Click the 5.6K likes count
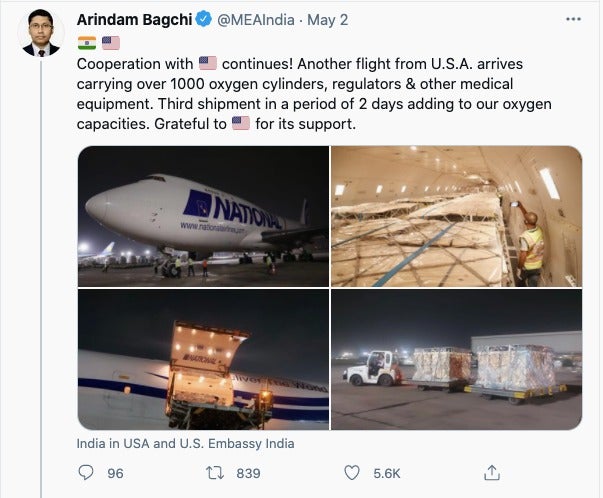This screenshot has height=498, width=603. (x=387, y=473)
